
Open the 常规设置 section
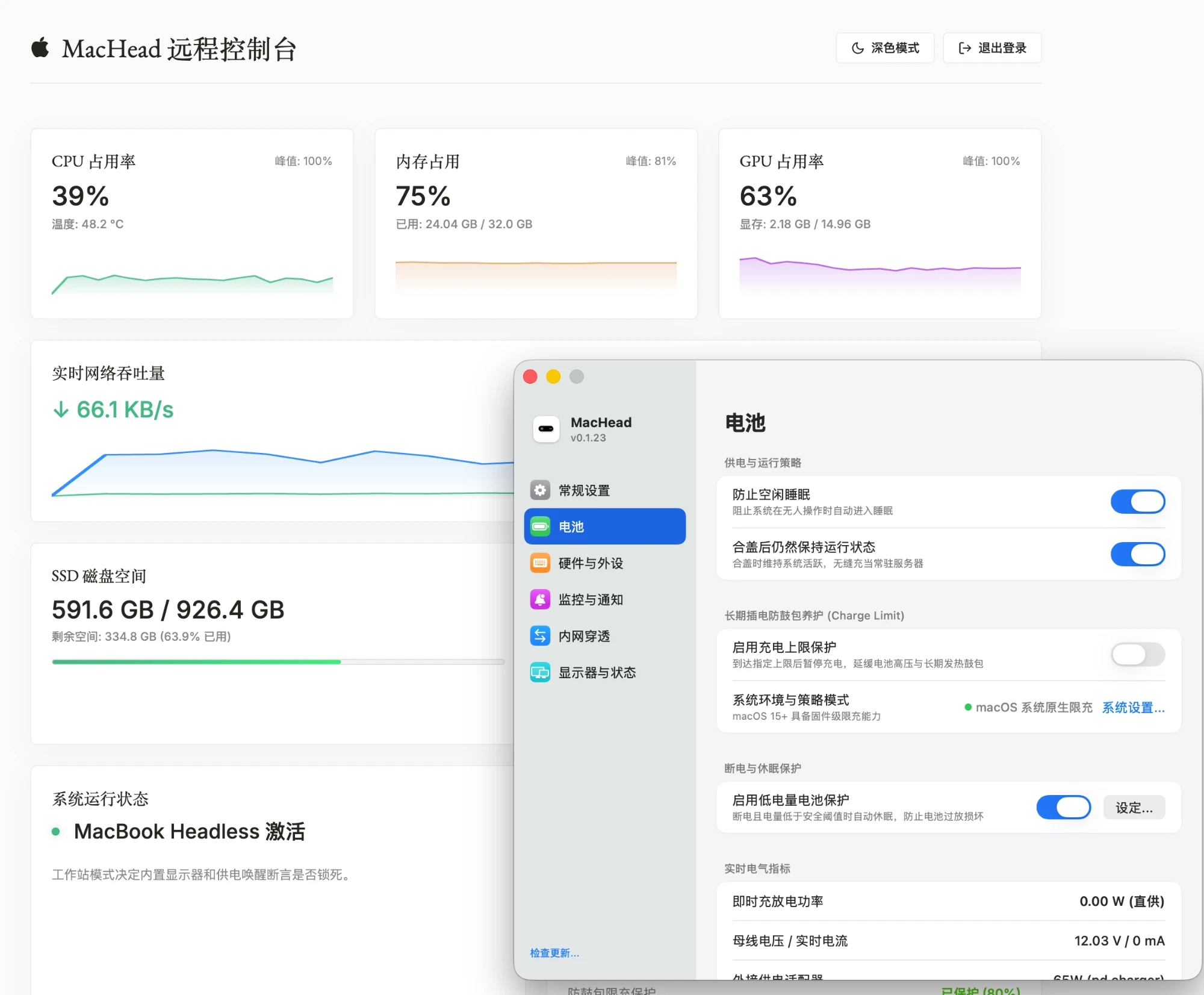pos(605,490)
